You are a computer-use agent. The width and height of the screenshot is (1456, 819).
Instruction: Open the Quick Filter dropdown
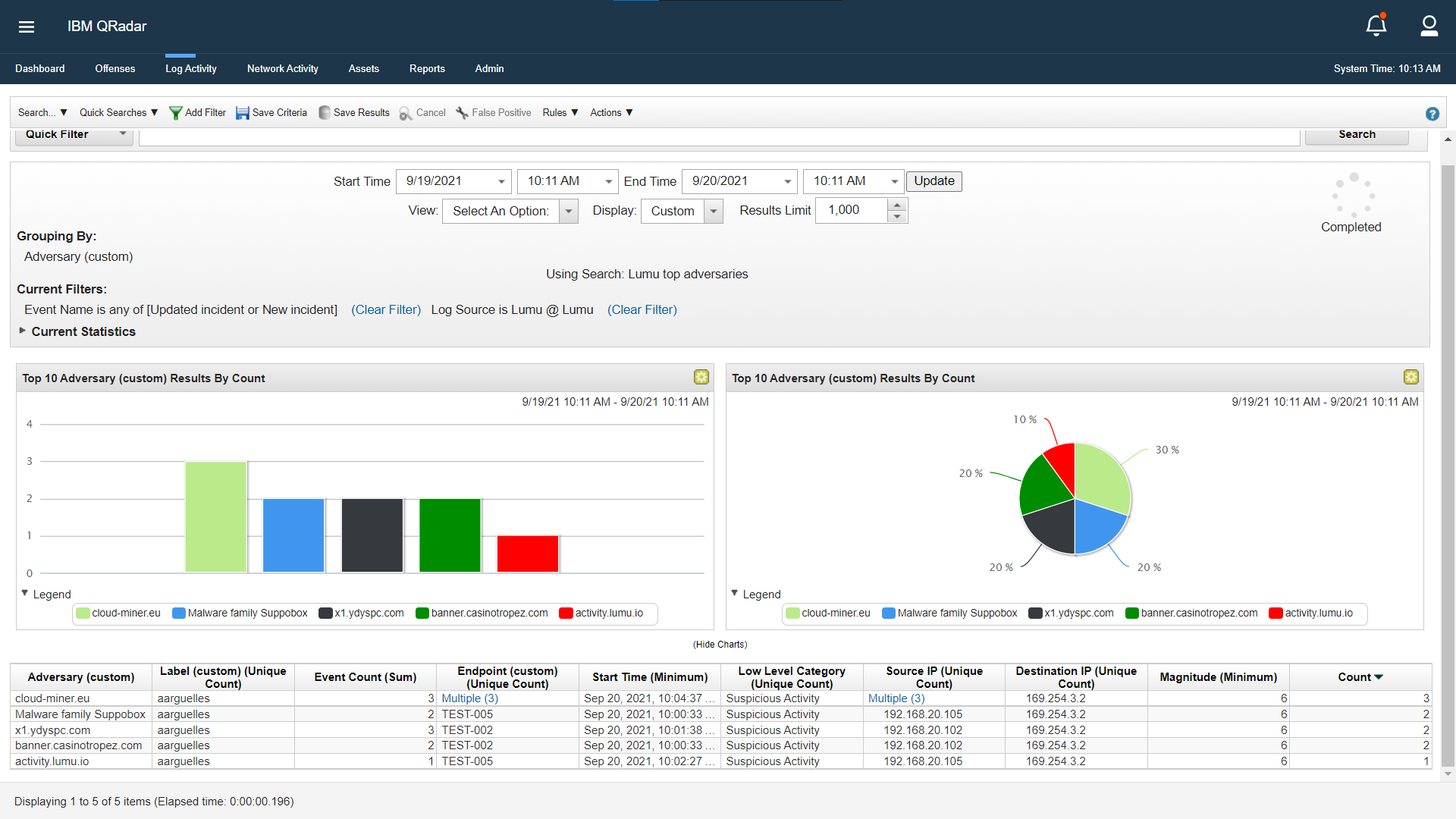click(74, 135)
